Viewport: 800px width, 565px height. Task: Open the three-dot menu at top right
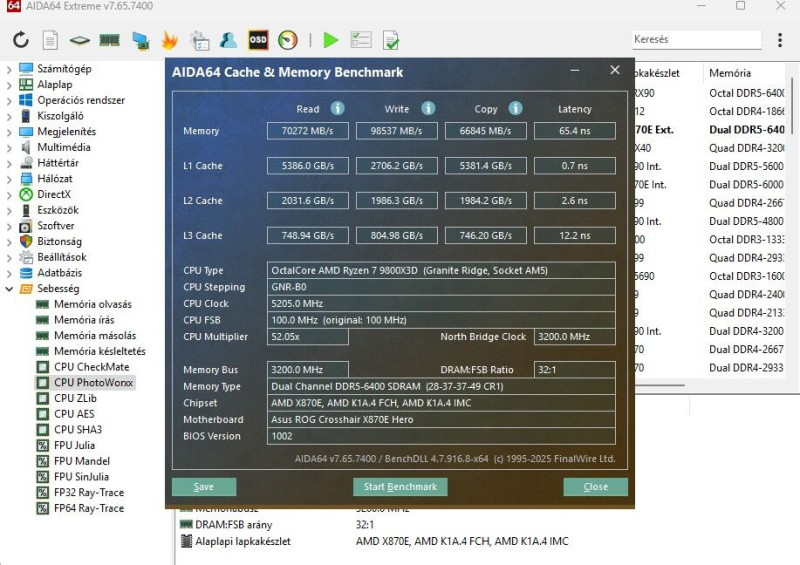(780, 40)
